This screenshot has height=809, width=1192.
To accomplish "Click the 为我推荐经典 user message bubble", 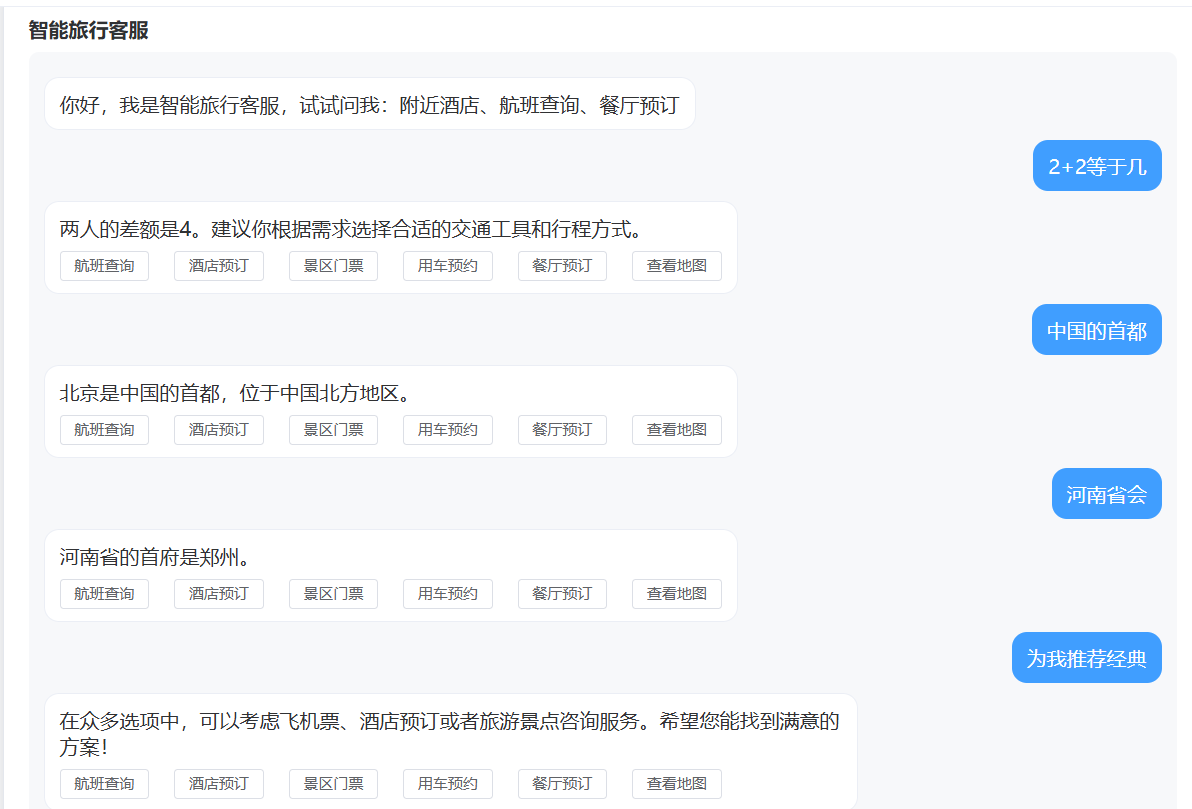I will (x=1086, y=658).
